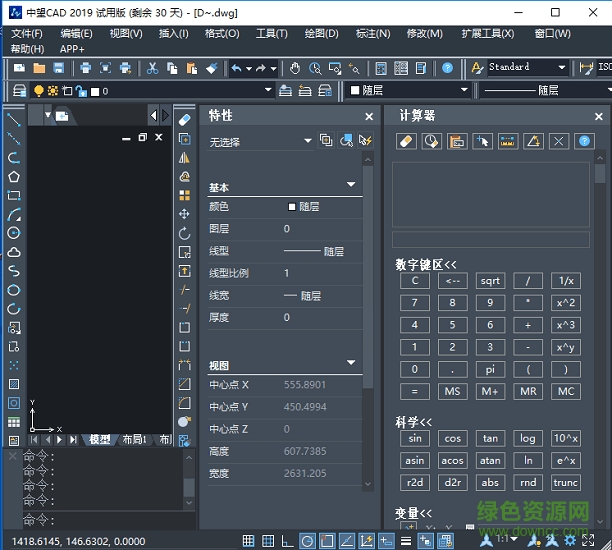
Task: Select the Line tool in draw toolbar
Action: coord(14,119)
